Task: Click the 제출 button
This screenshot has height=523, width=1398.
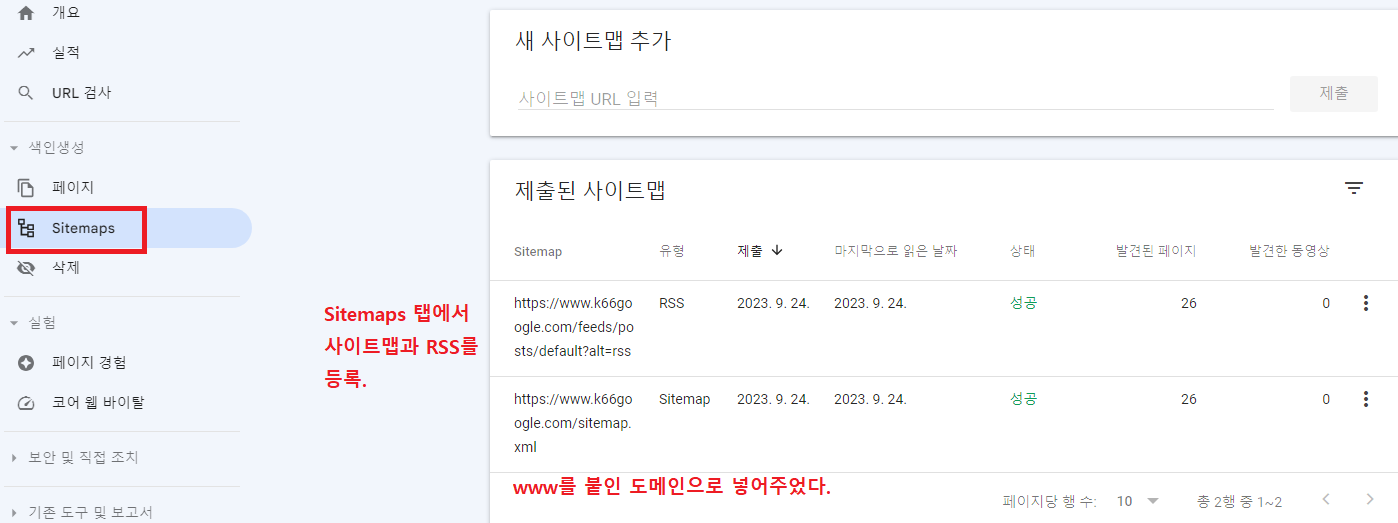Action: click(1334, 93)
